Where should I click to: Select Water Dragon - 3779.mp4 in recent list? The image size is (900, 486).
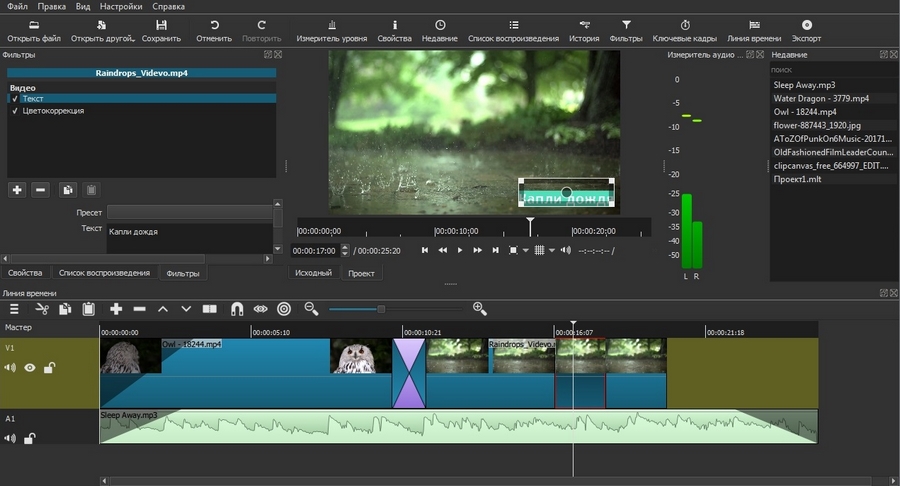click(821, 98)
